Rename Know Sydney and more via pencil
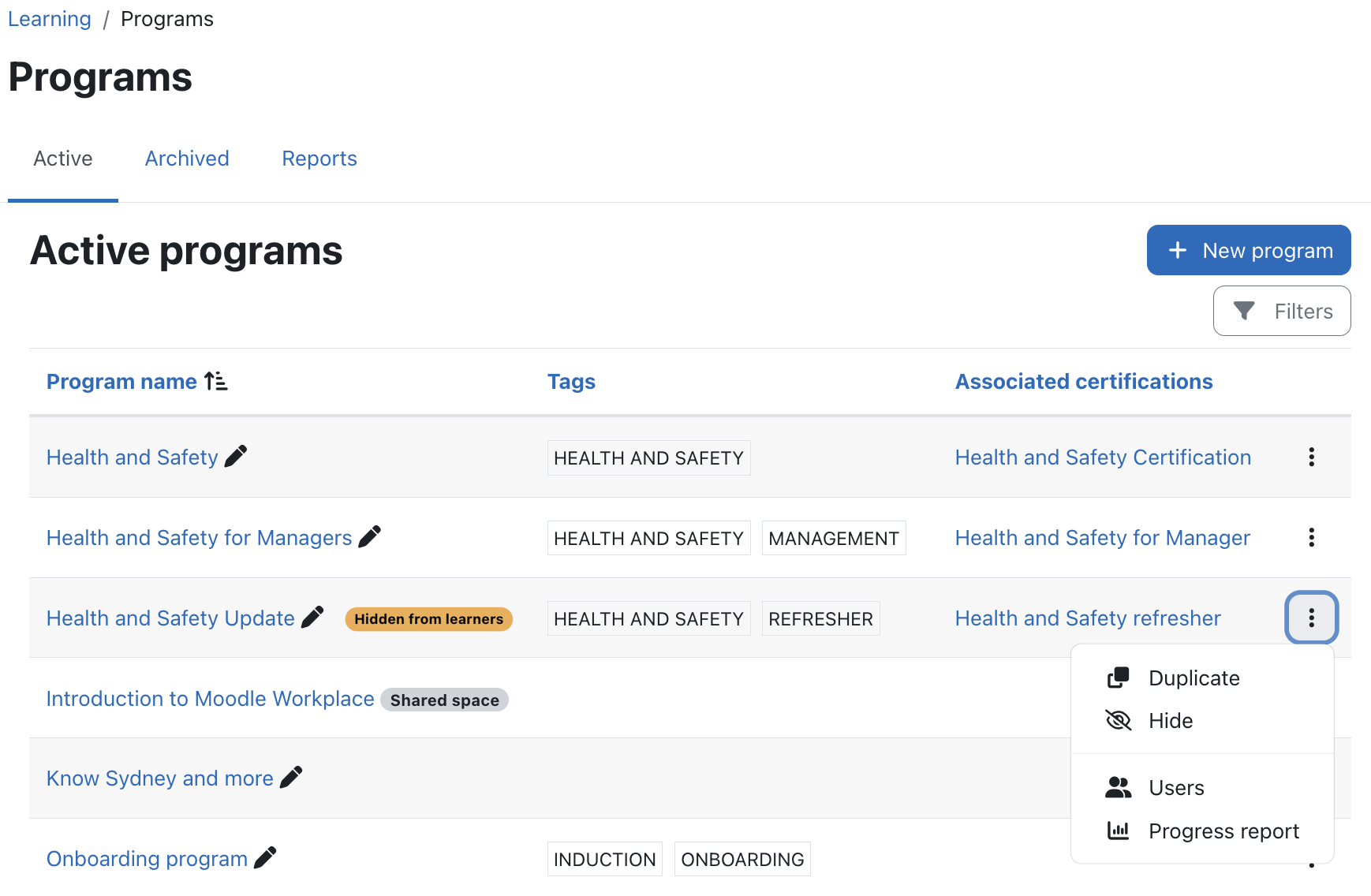1371x896 pixels. [x=291, y=778]
